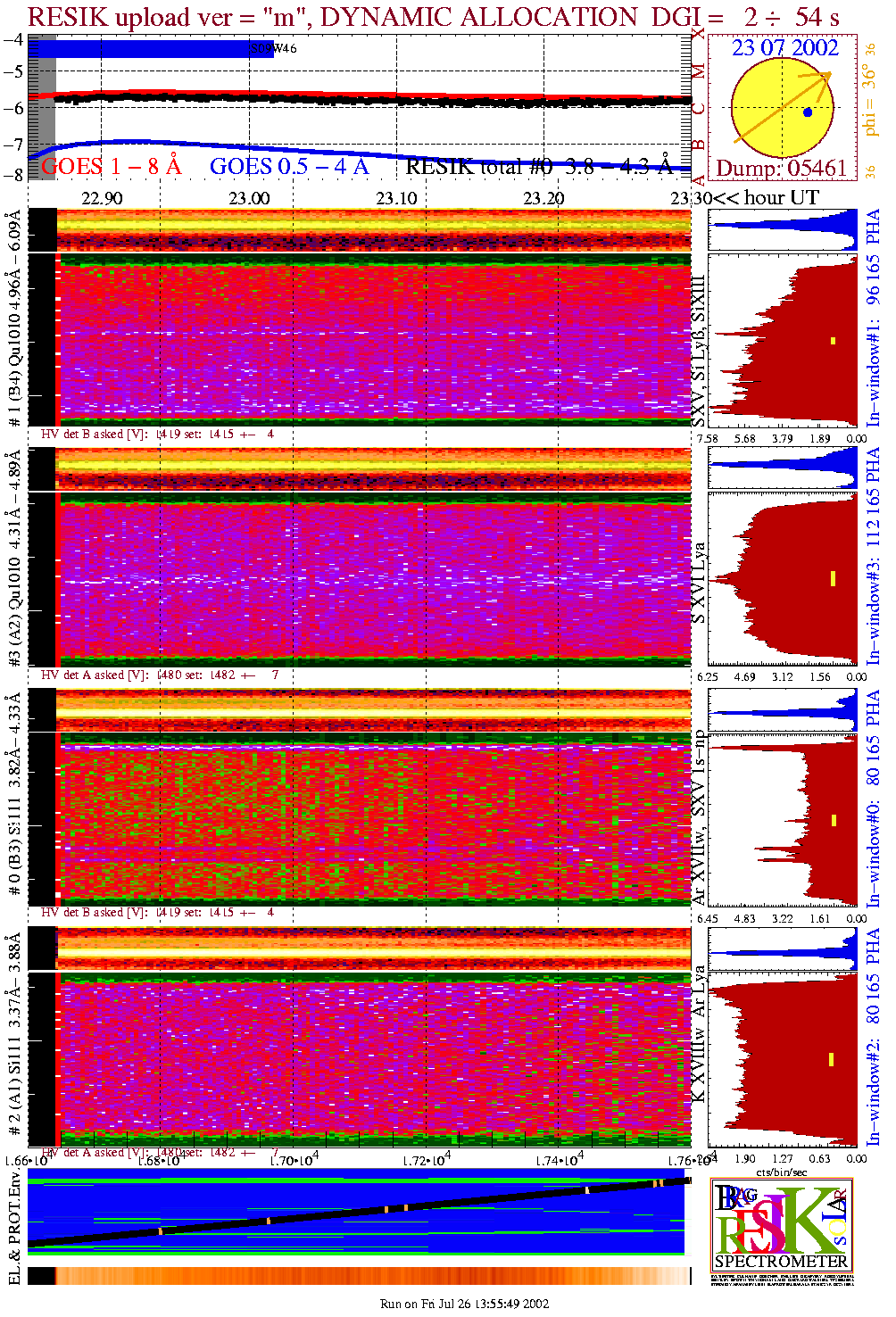896x1317 pixels.
Task: Click the orange gradient color bar at bottom
Action: [357, 1276]
